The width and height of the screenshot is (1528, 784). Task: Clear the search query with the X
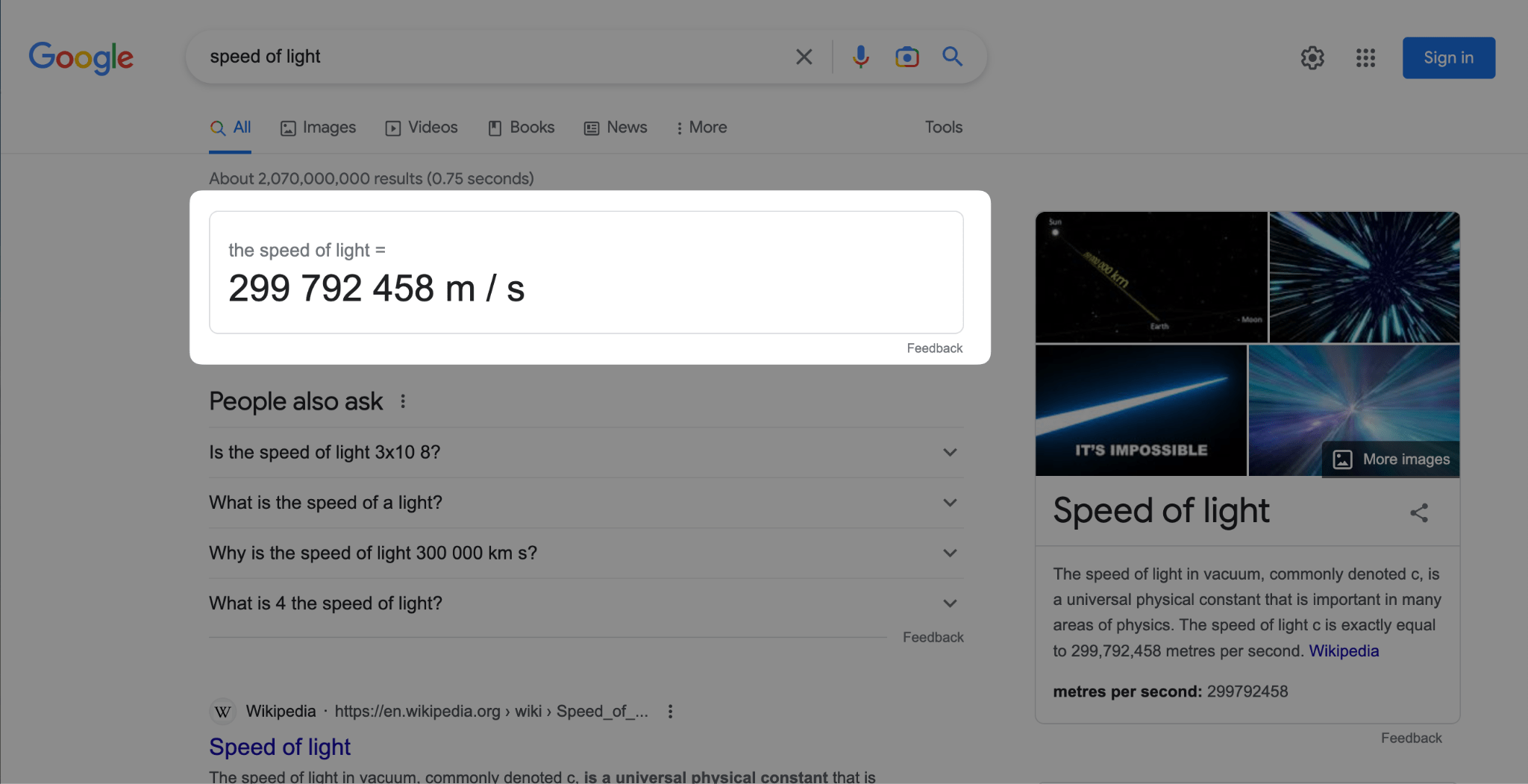(804, 56)
